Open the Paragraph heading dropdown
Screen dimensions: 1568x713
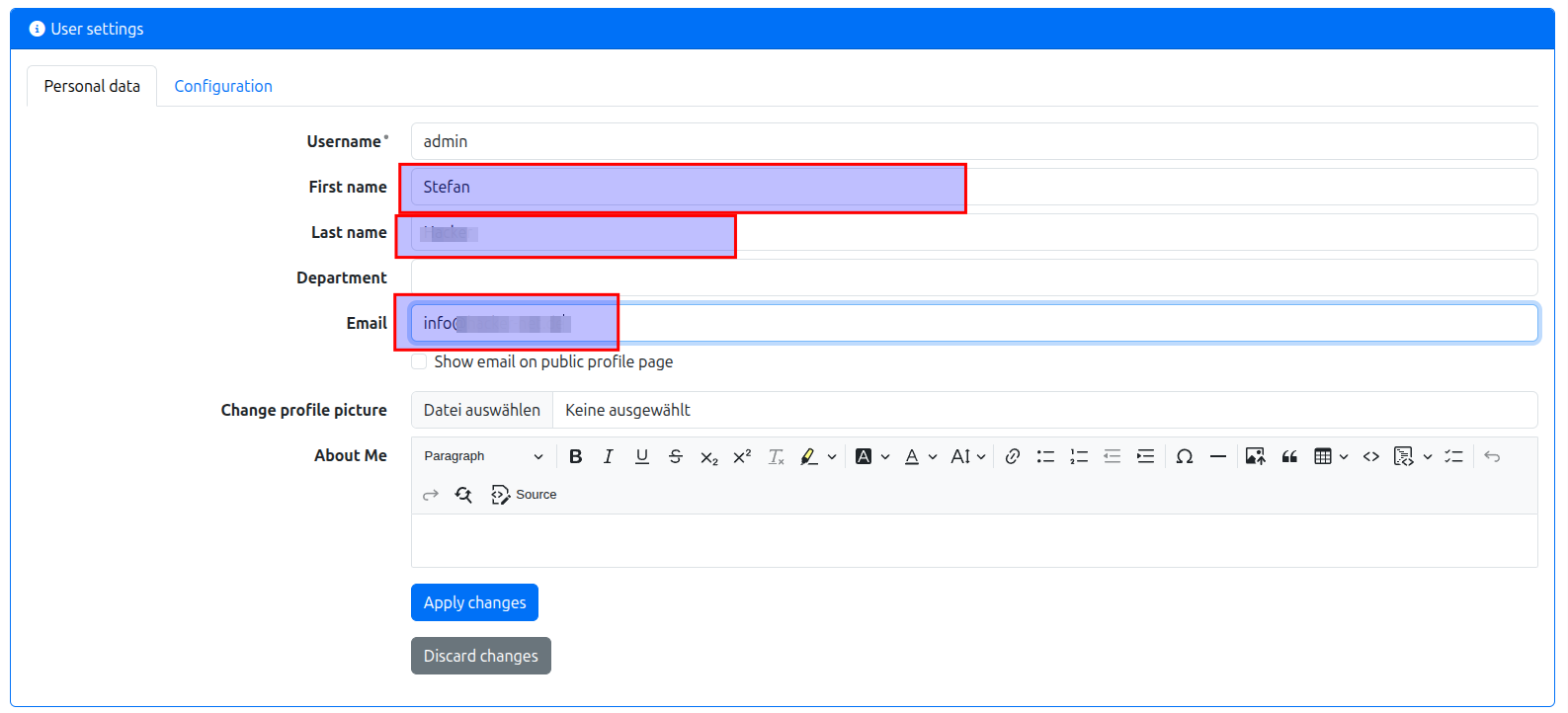coord(483,456)
